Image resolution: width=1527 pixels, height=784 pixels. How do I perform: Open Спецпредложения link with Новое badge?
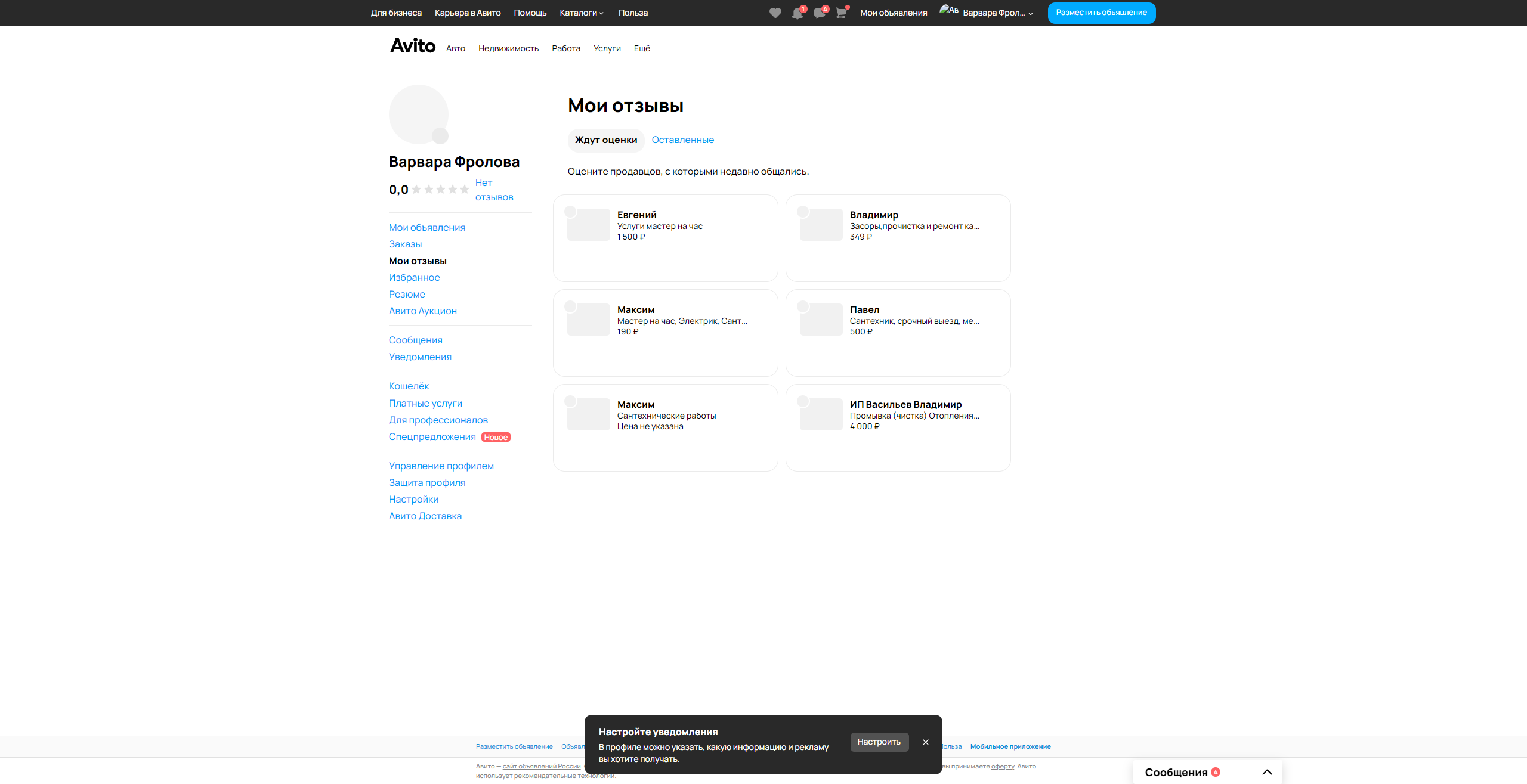(x=432, y=436)
